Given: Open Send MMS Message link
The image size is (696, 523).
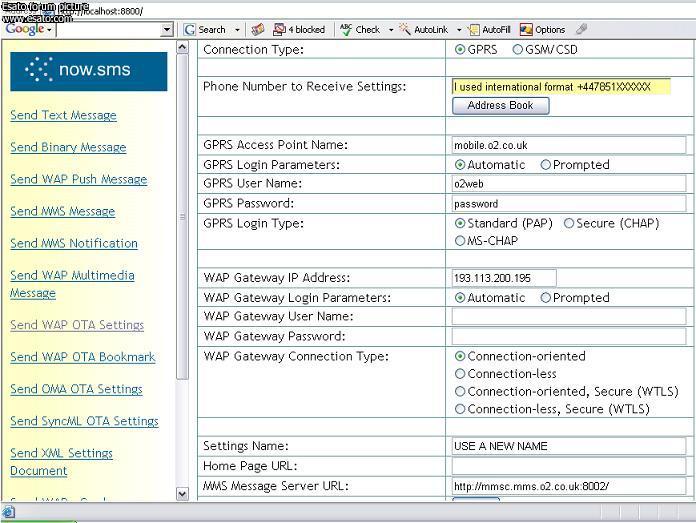Looking at the screenshot, I should [62, 211].
